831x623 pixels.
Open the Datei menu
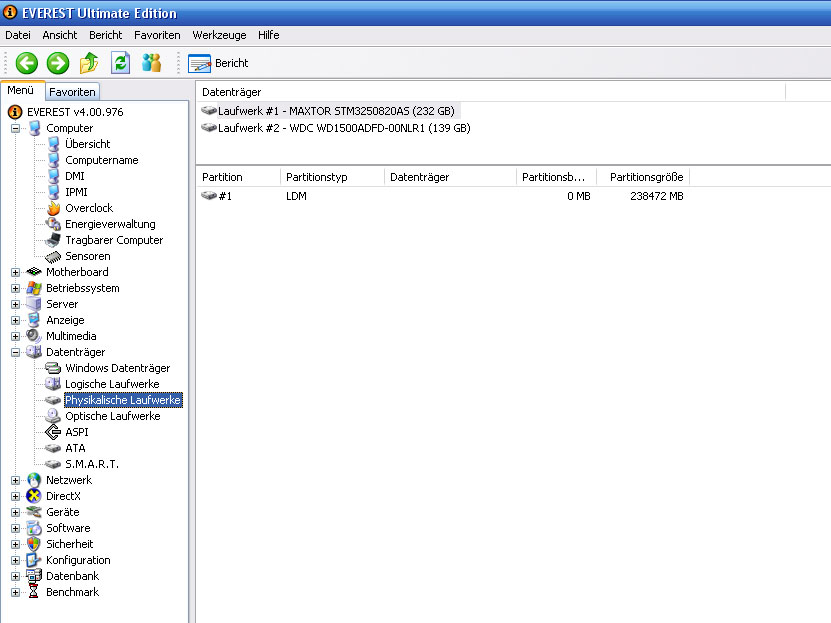point(17,35)
